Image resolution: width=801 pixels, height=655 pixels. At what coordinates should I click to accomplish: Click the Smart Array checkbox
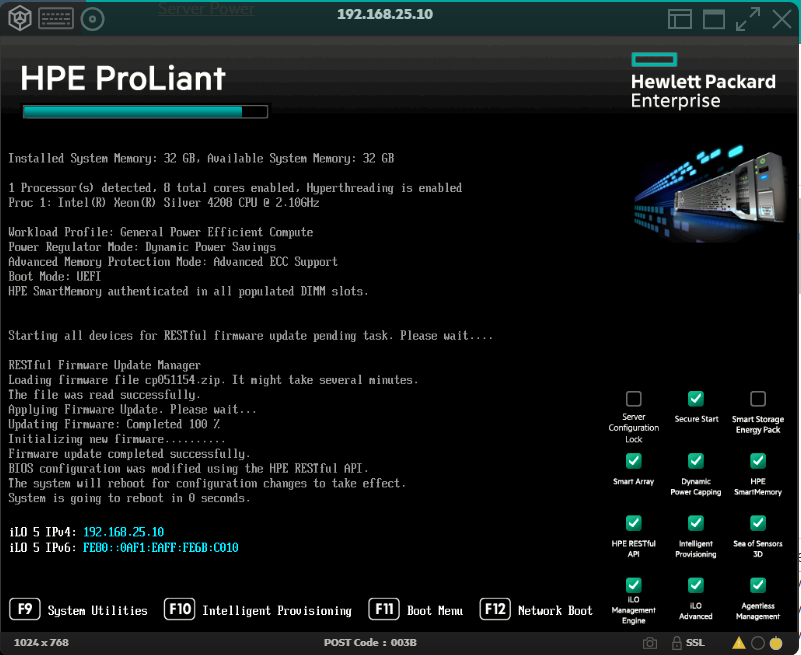[x=633, y=461]
